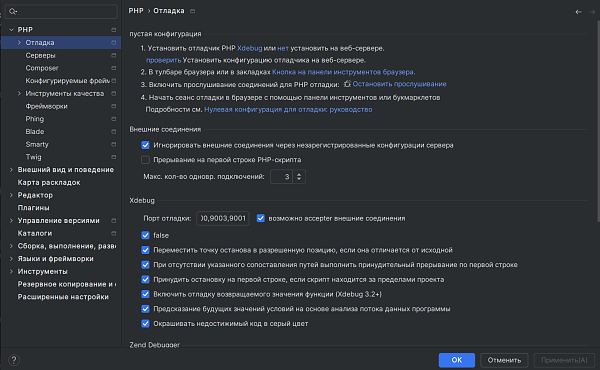Expand the Инструменты chevron
This screenshot has width=600, height=370.
[11, 272]
